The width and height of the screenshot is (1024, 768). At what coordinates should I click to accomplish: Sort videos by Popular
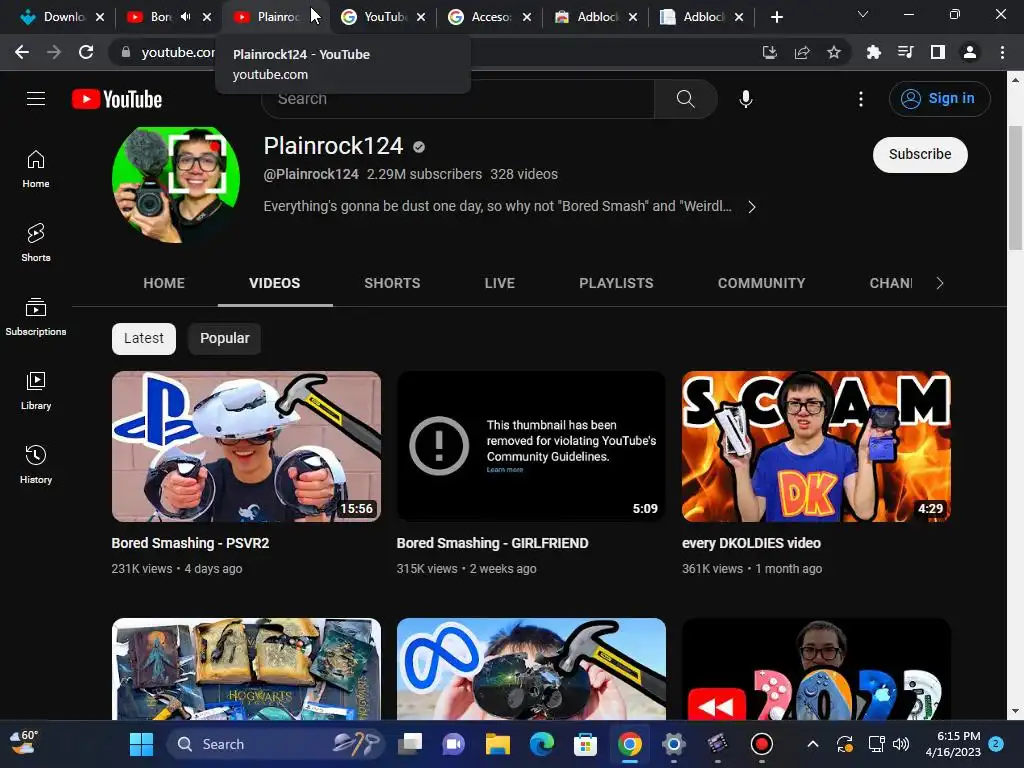225,338
